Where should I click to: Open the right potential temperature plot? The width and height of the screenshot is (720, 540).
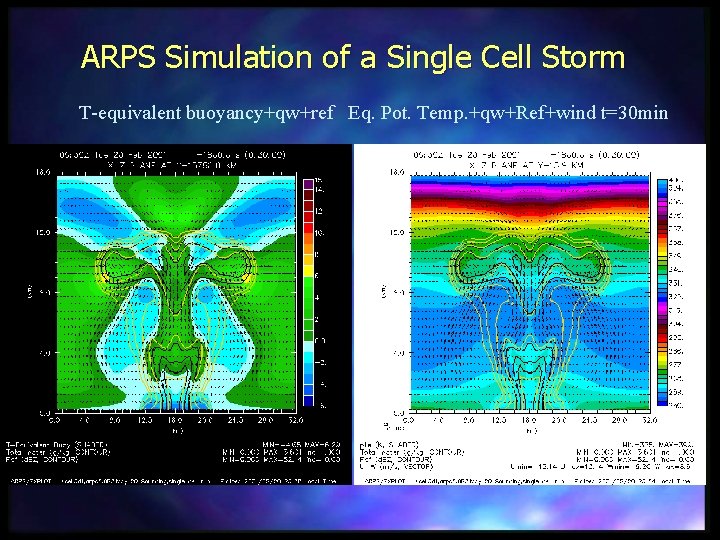coord(530,293)
